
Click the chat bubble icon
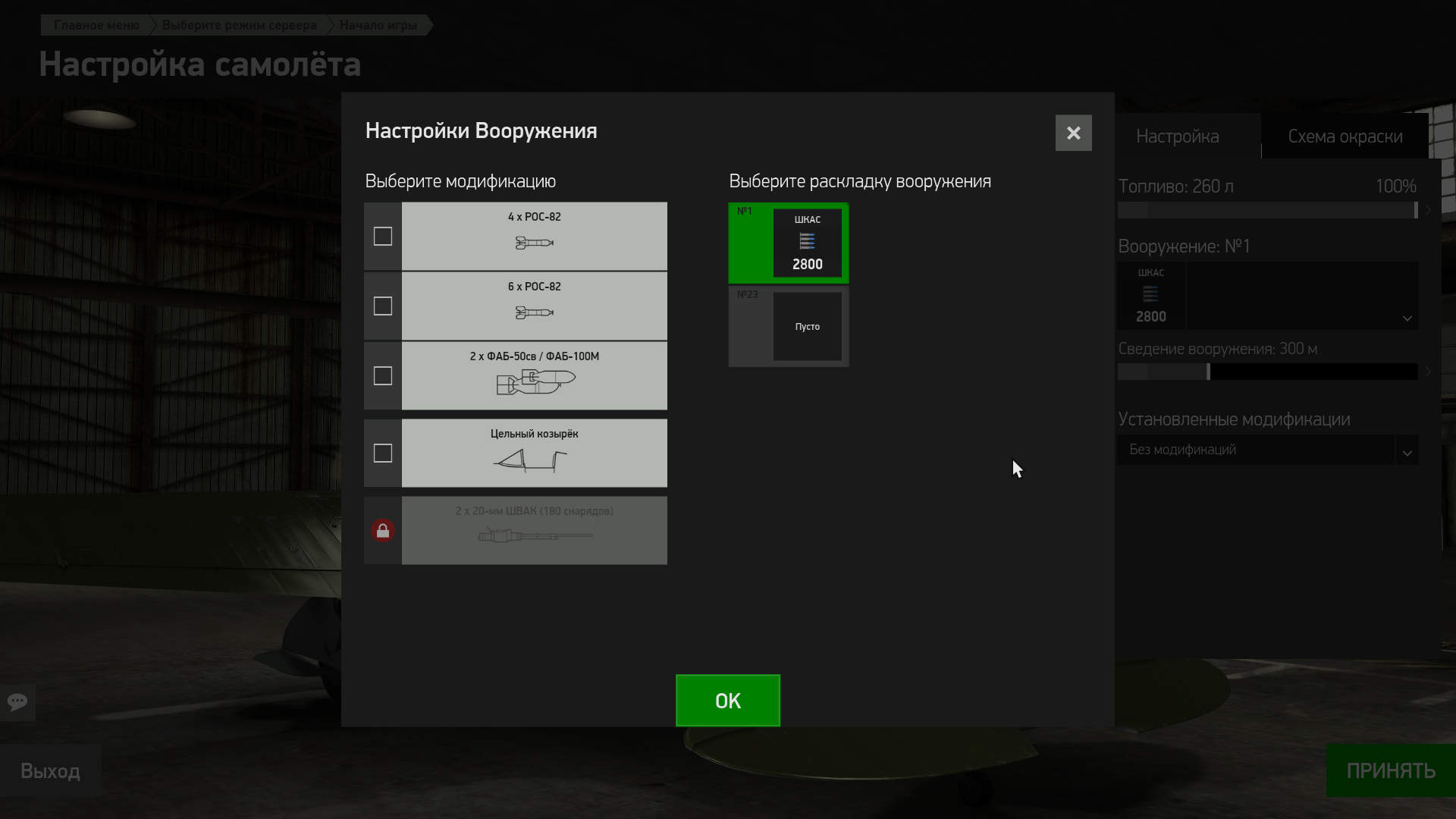tap(17, 701)
